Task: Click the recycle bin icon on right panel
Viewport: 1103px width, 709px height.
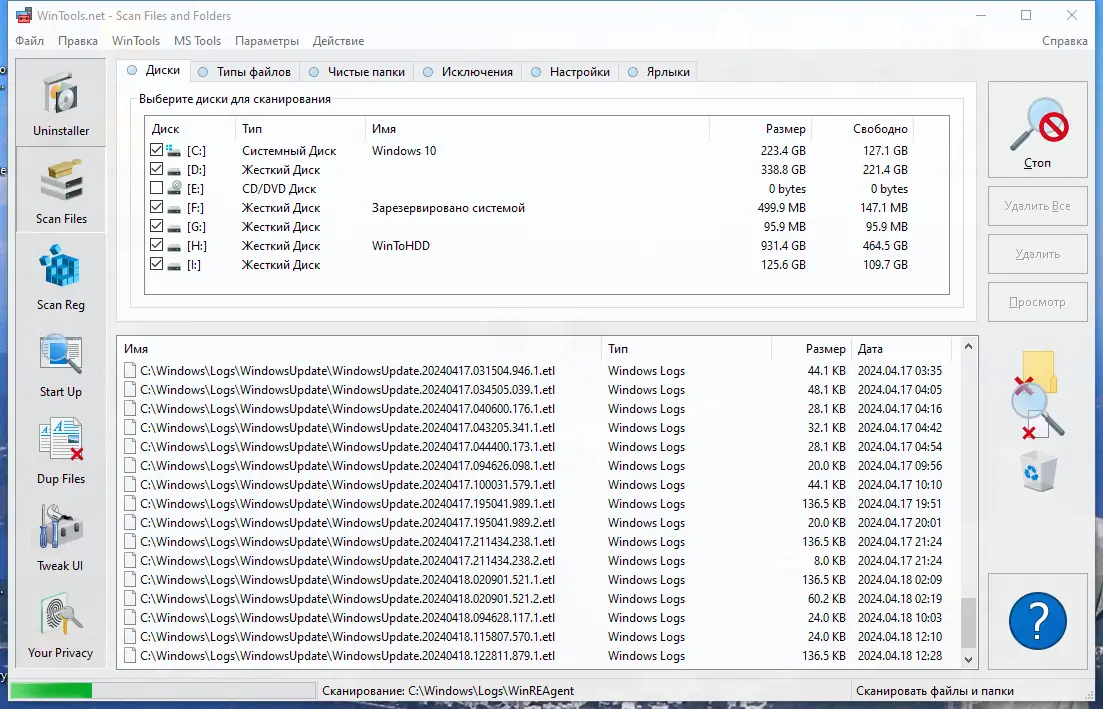Action: 1038,470
